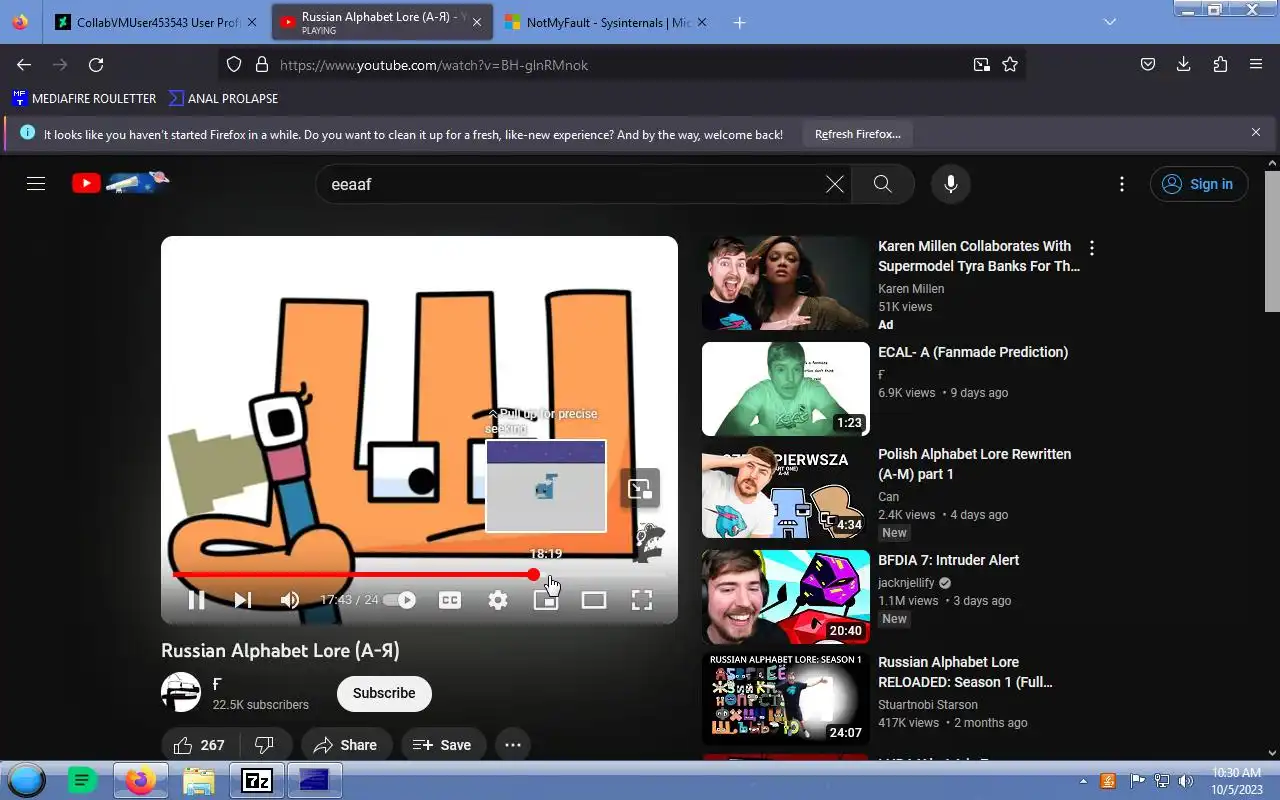Mute the video using the speaker icon
The image size is (1280, 800).
point(290,600)
